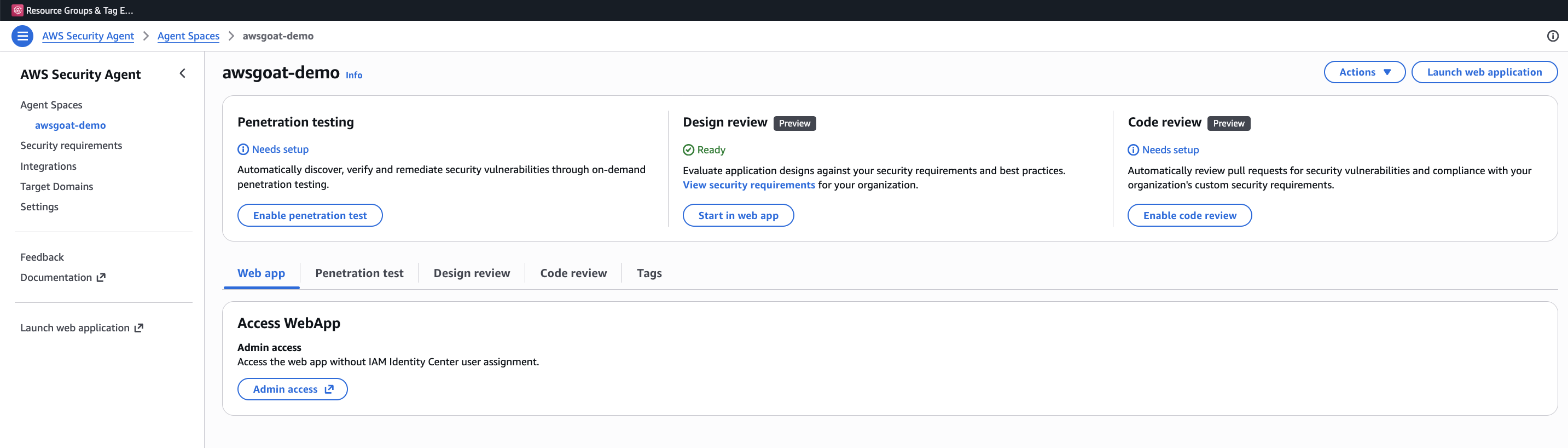Click the Penetration testing heading
The width and height of the screenshot is (1568, 448).
pyautogui.click(x=295, y=122)
